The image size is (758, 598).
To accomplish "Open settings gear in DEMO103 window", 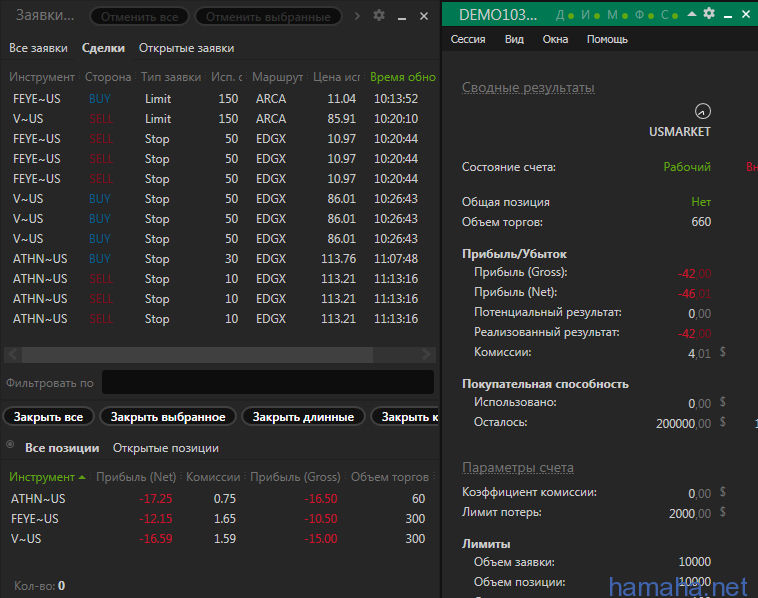I will point(709,13).
